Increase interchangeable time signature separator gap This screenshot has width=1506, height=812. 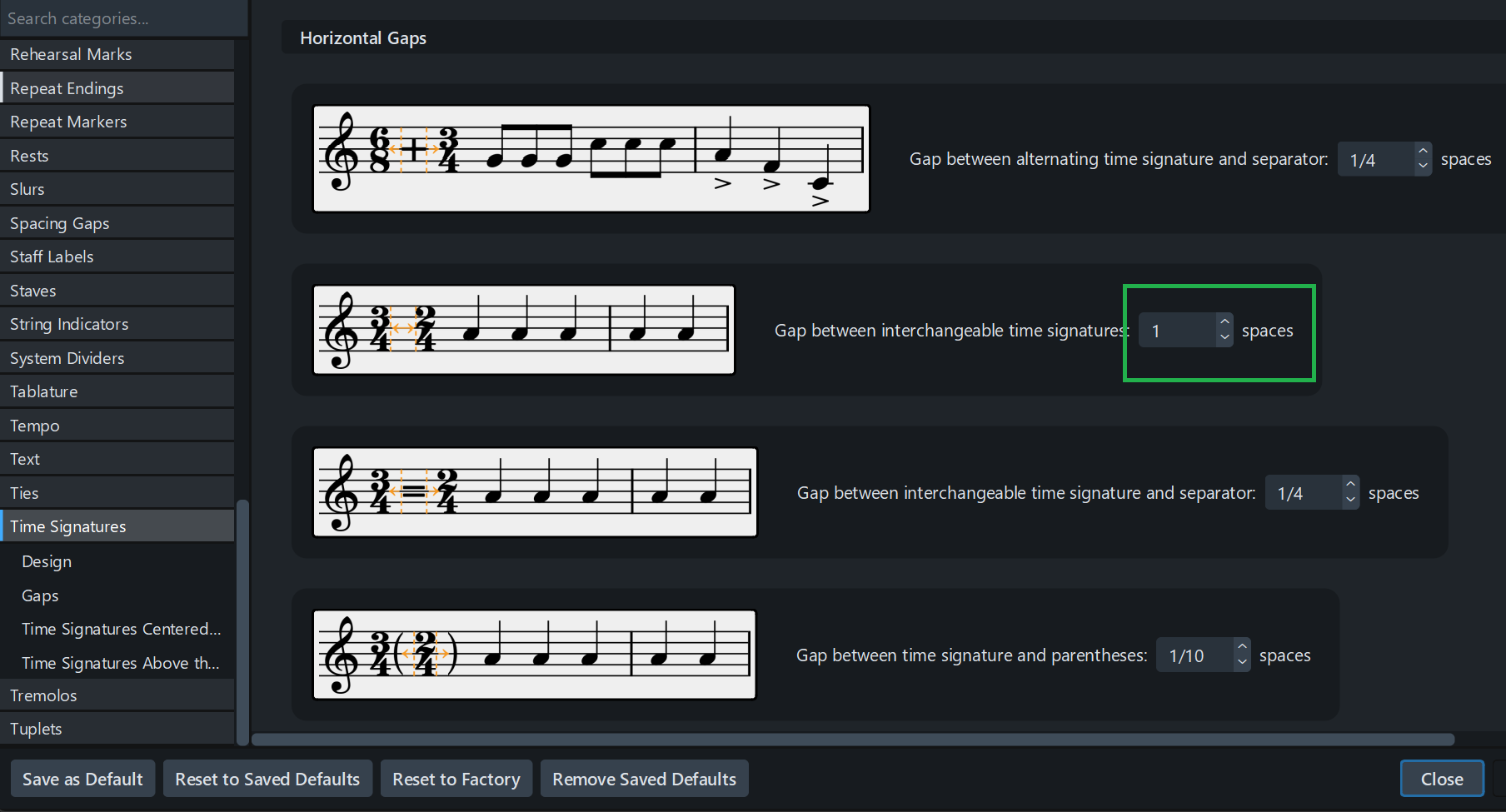point(1350,484)
